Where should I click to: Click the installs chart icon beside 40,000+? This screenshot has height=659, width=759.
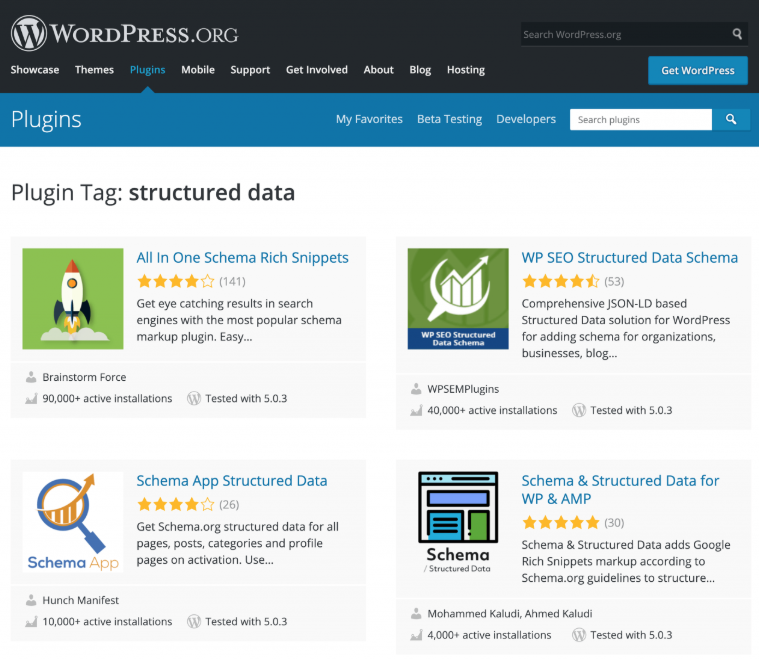pyautogui.click(x=416, y=411)
